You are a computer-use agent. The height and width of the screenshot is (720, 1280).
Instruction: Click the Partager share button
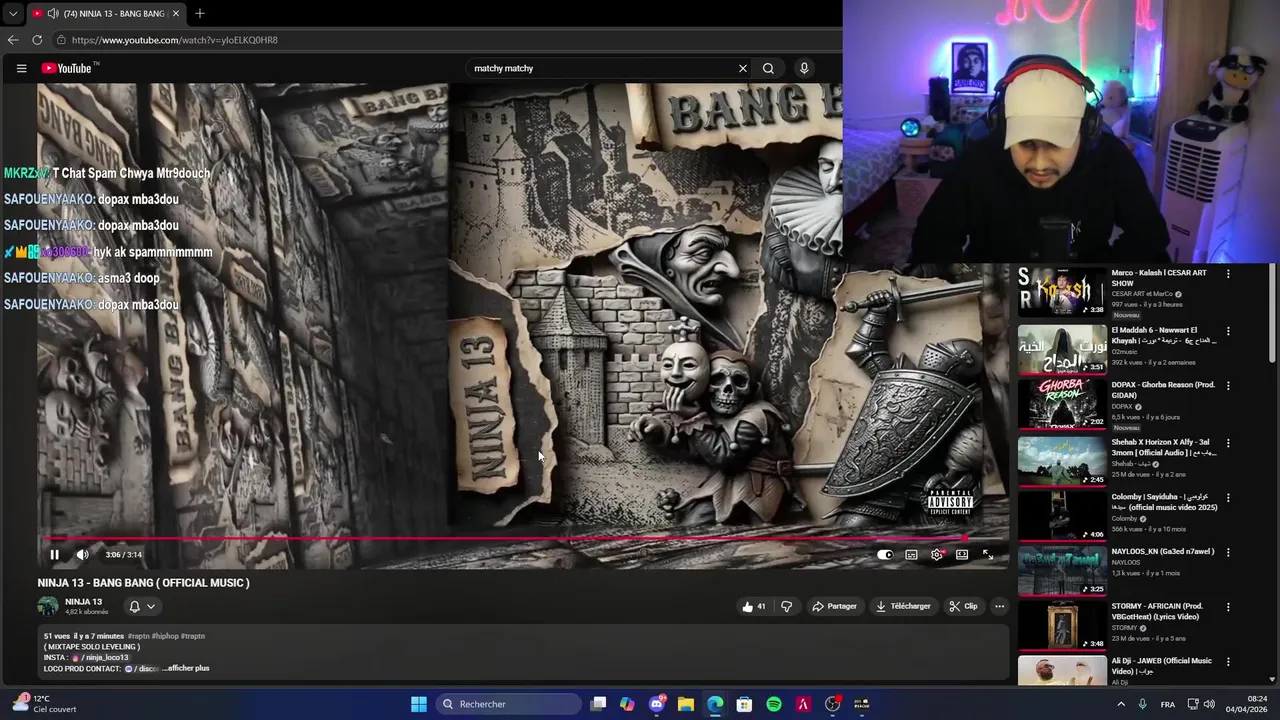834,606
